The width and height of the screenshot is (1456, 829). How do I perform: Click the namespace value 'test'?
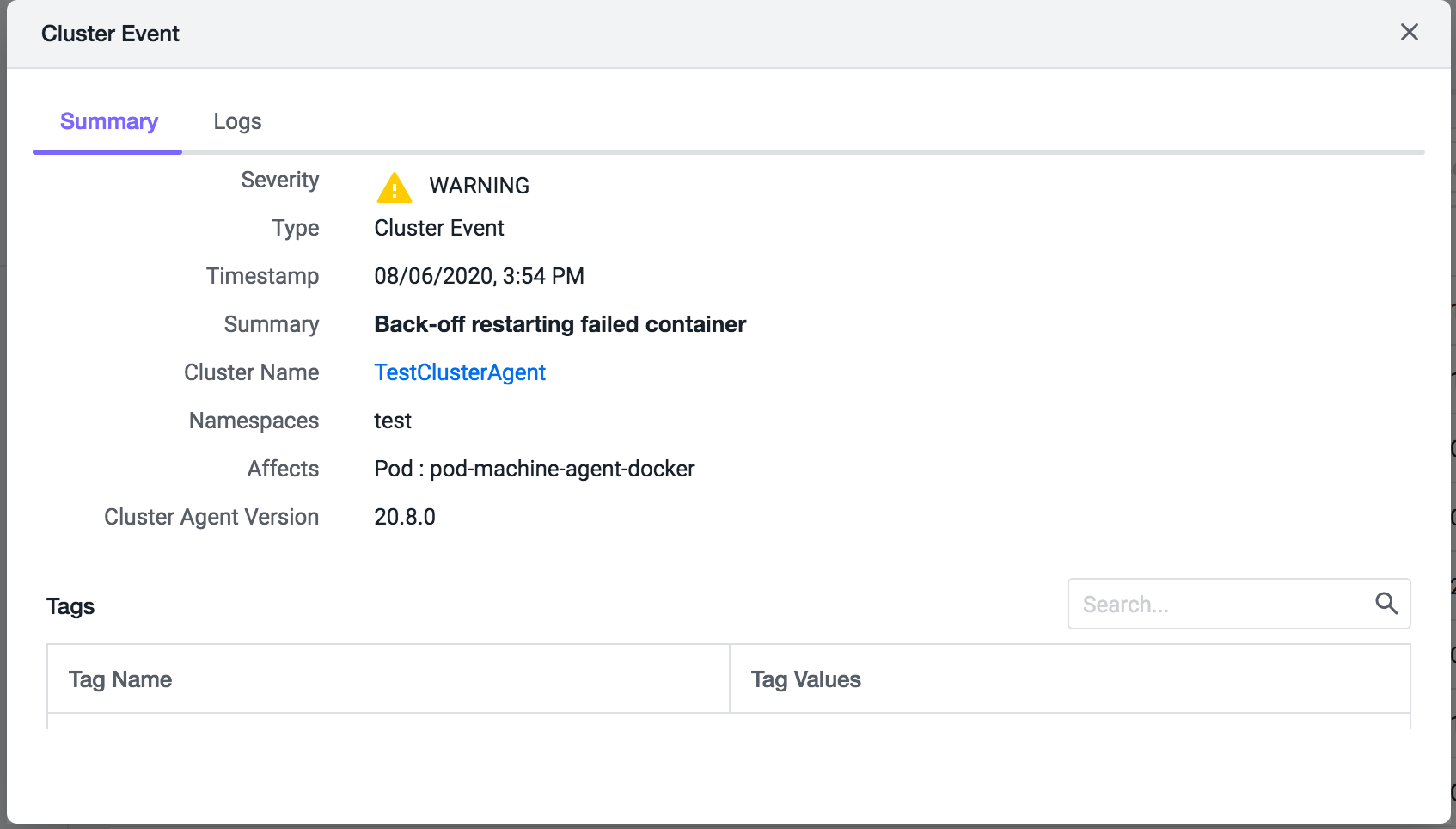(x=393, y=421)
